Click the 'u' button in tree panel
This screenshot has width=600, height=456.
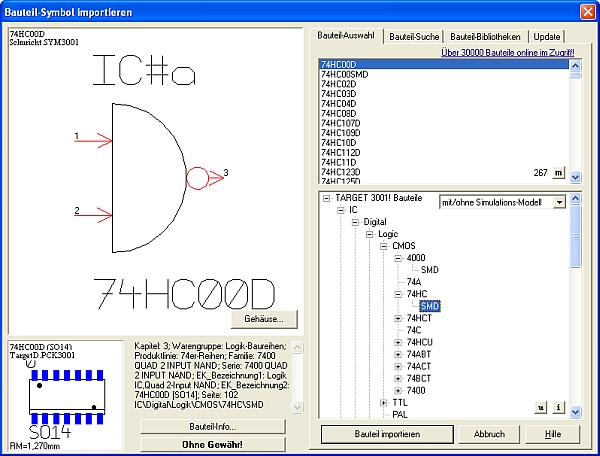click(541, 407)
